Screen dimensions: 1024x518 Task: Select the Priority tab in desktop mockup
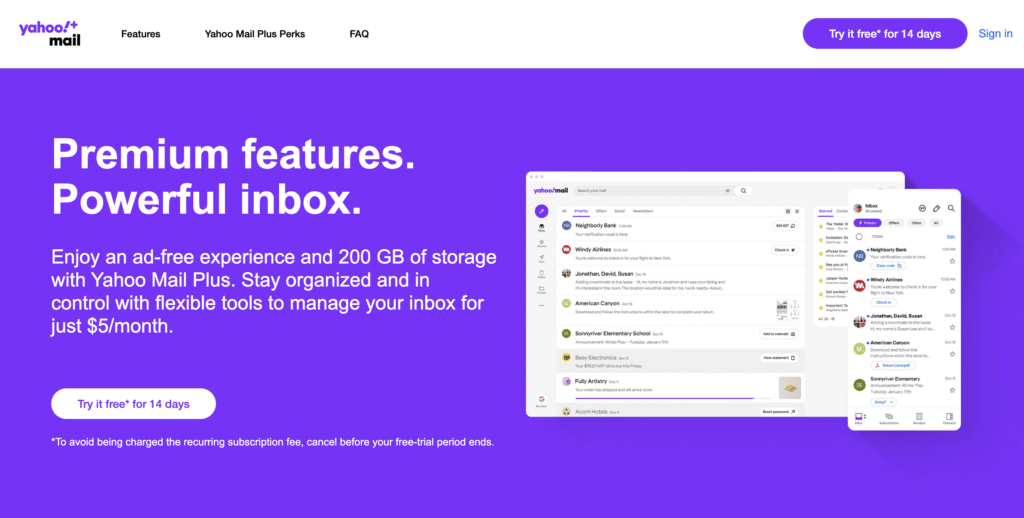point(581,211)
